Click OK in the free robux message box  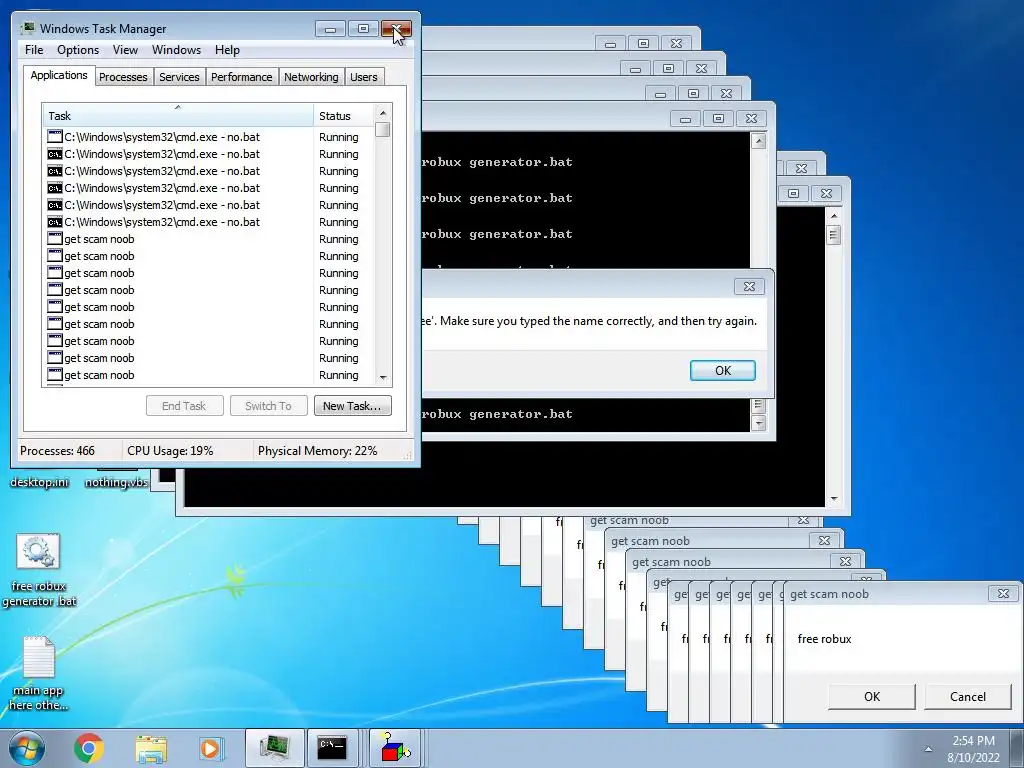pos(872,697)
